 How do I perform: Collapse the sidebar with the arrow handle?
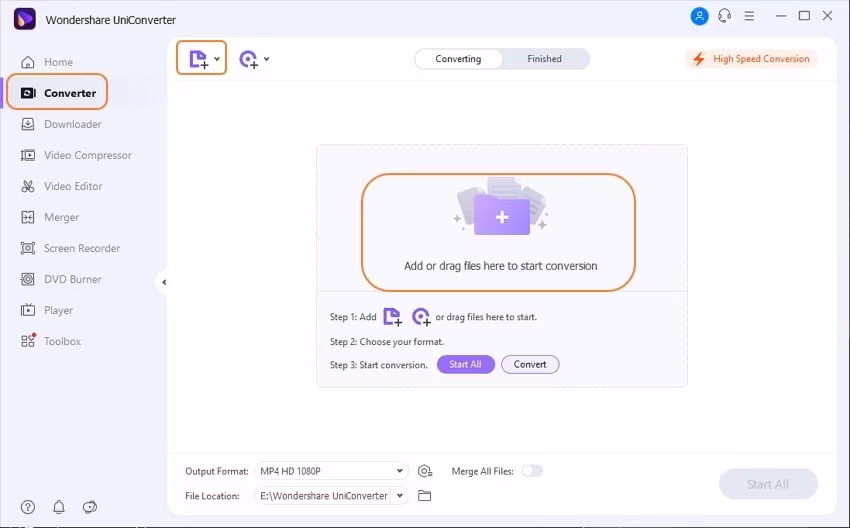coord(164,282)
